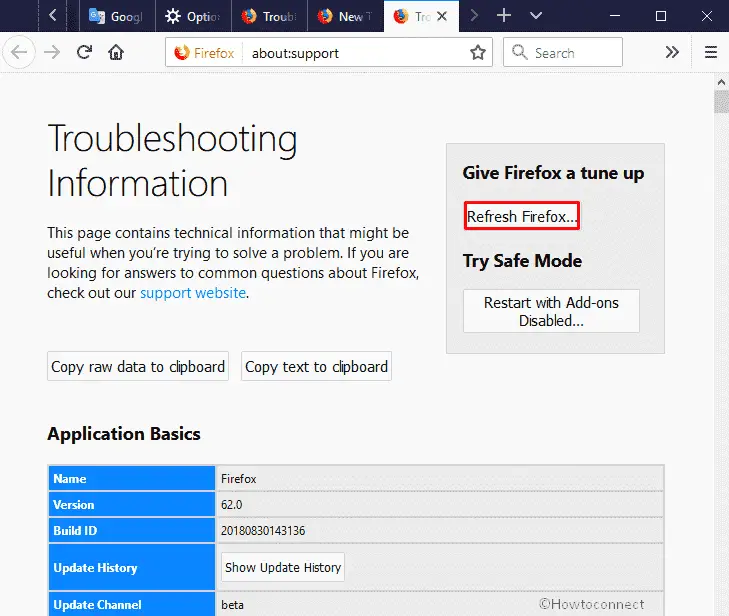The image size is (729, 616).
Task: Click the Firefox identity icon in address bar
Action: point(182,53)
